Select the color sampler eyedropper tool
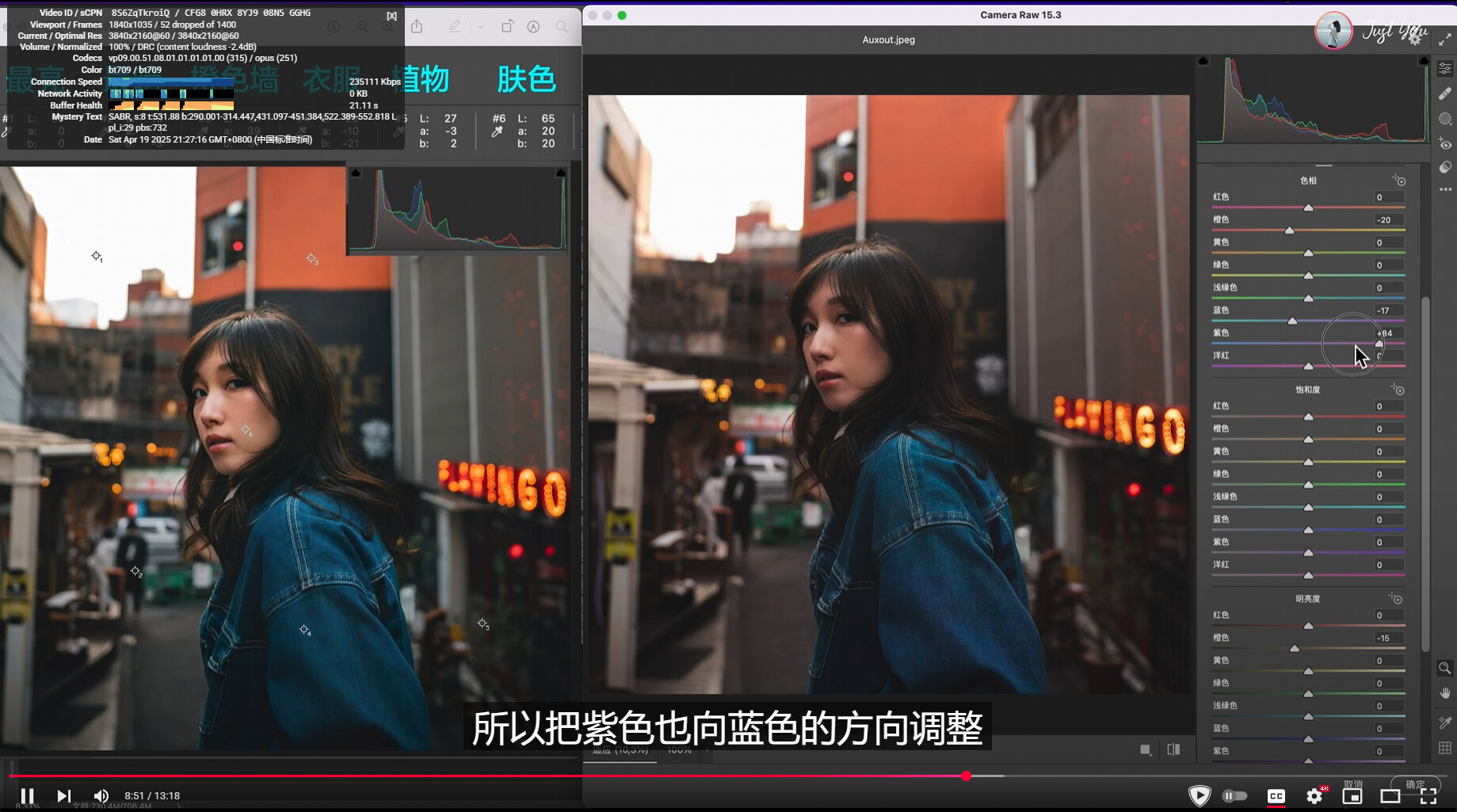Viewport: 1457px width, 812px height. (1445, 722)
